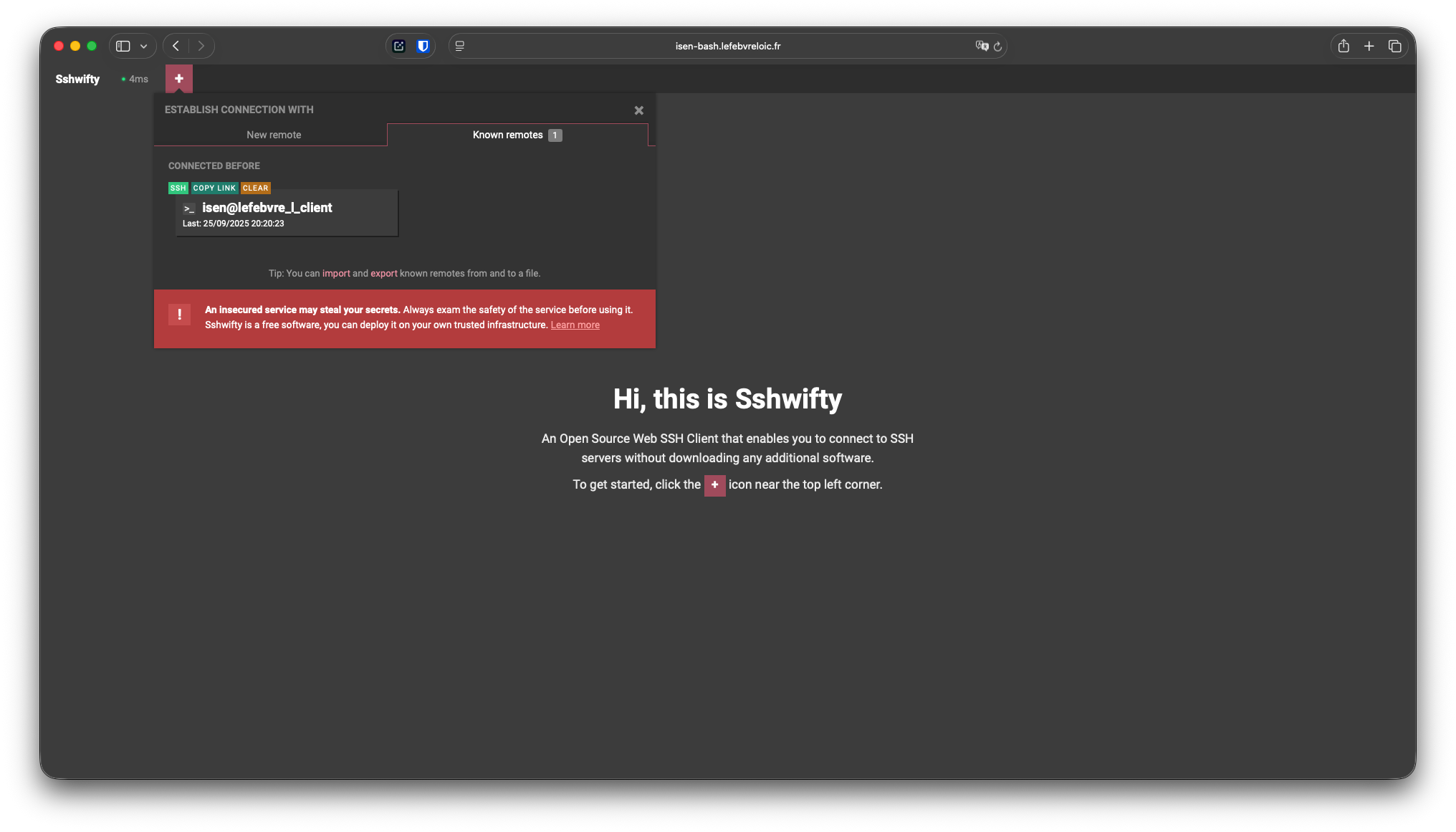Show tab overview icon
This screenshot has width=1456, height=832.
coord(1394,46)
